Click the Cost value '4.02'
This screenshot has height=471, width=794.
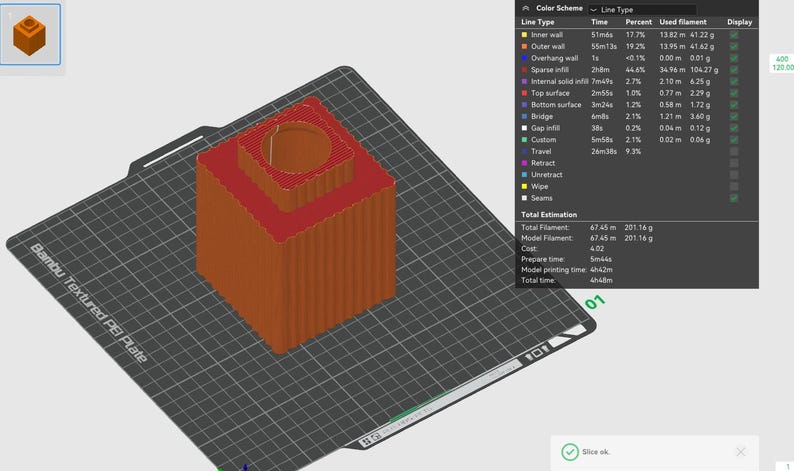[597, 249]
